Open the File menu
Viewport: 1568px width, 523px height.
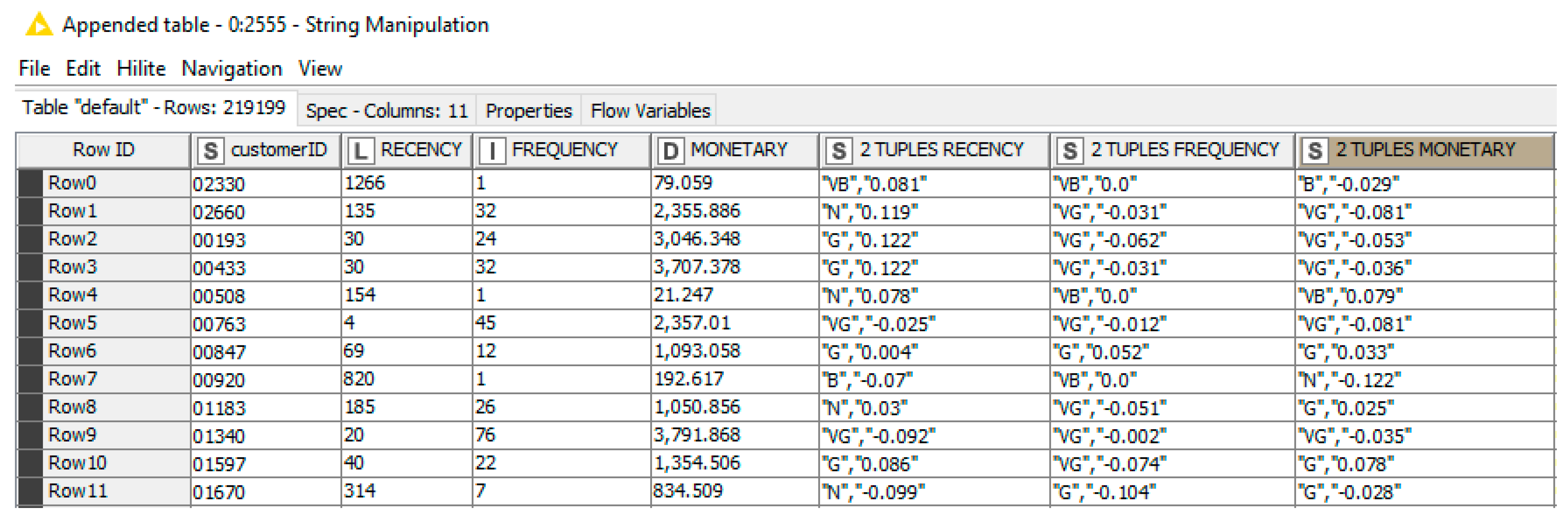click(34, 69)
